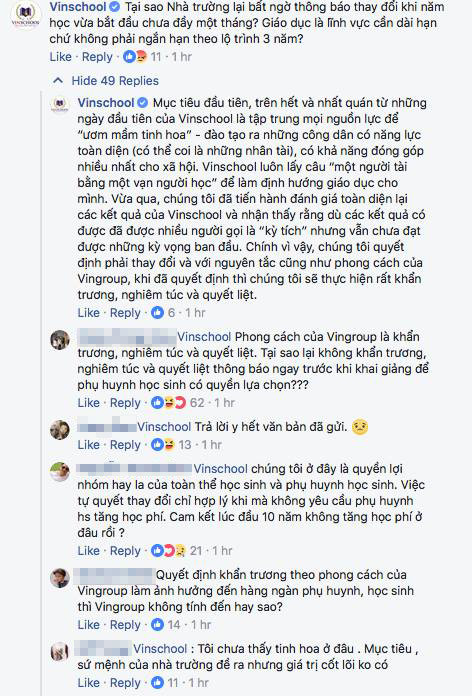Reply to the comment ending "quyền lựa chọn???"

click(125, 403)
